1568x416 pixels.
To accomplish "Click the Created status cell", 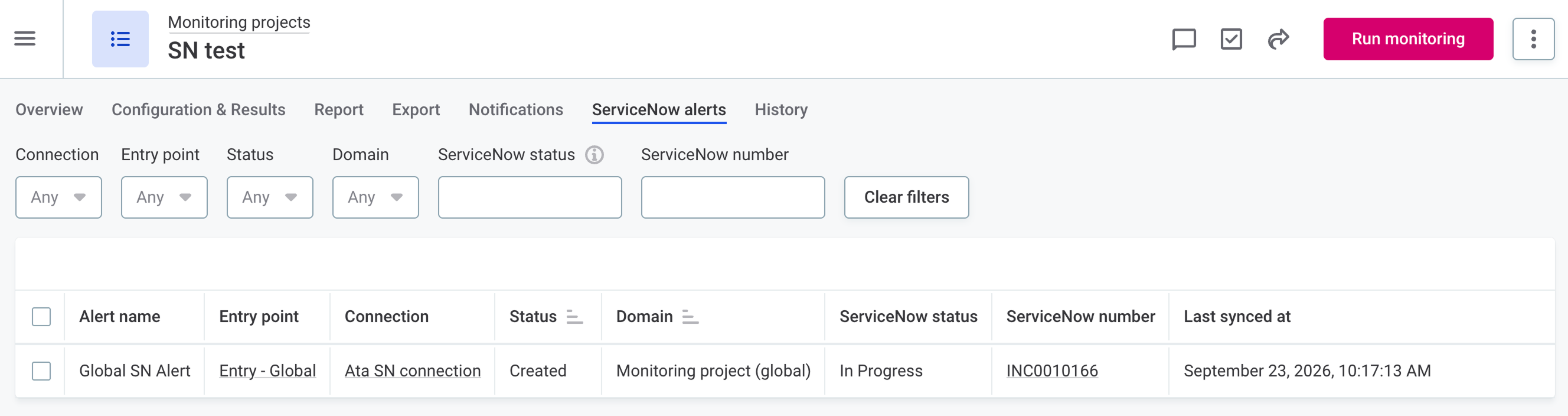I will click(x=537, y=371).
